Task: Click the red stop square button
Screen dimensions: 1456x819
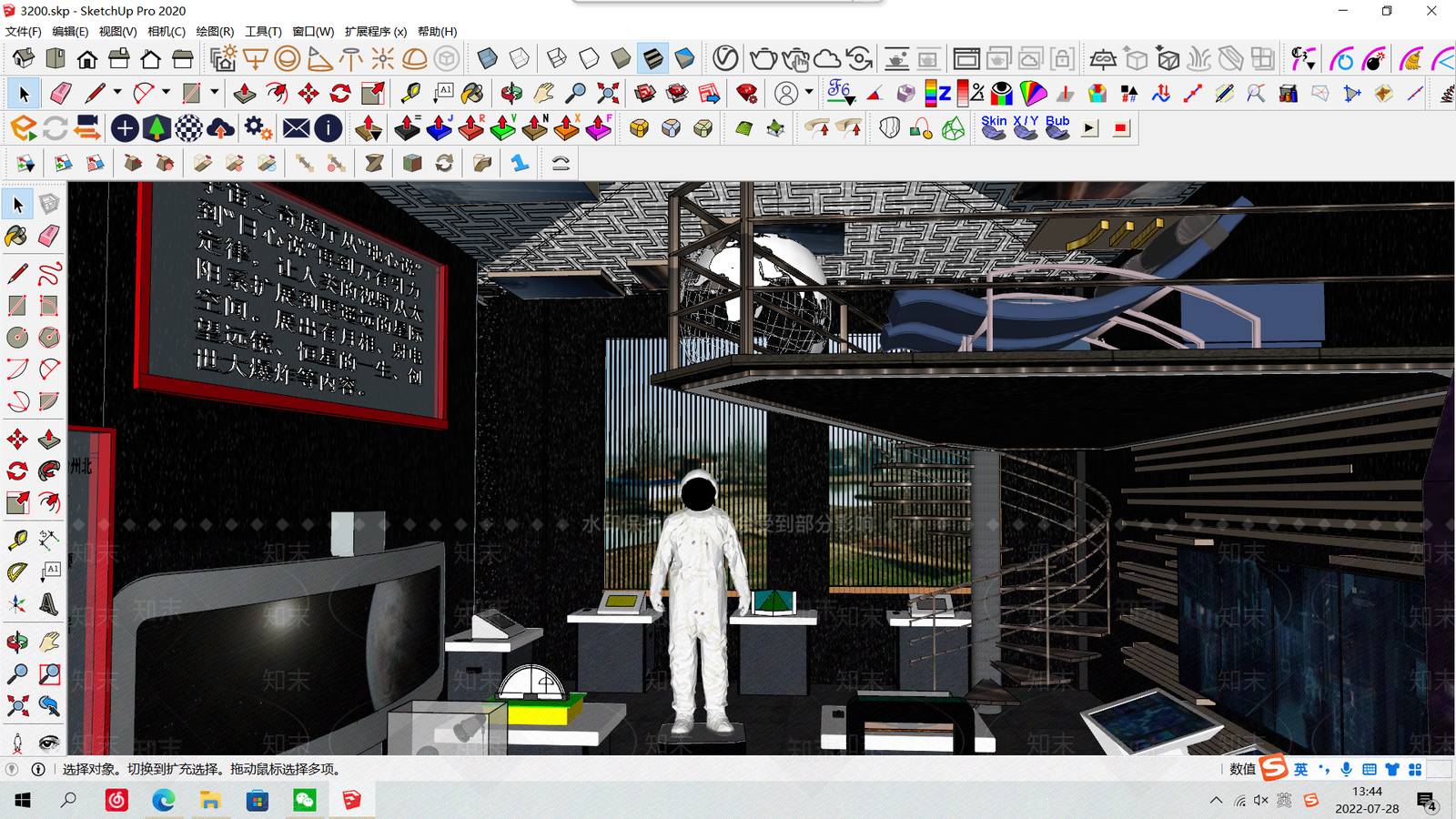Action: [1121, 128]
